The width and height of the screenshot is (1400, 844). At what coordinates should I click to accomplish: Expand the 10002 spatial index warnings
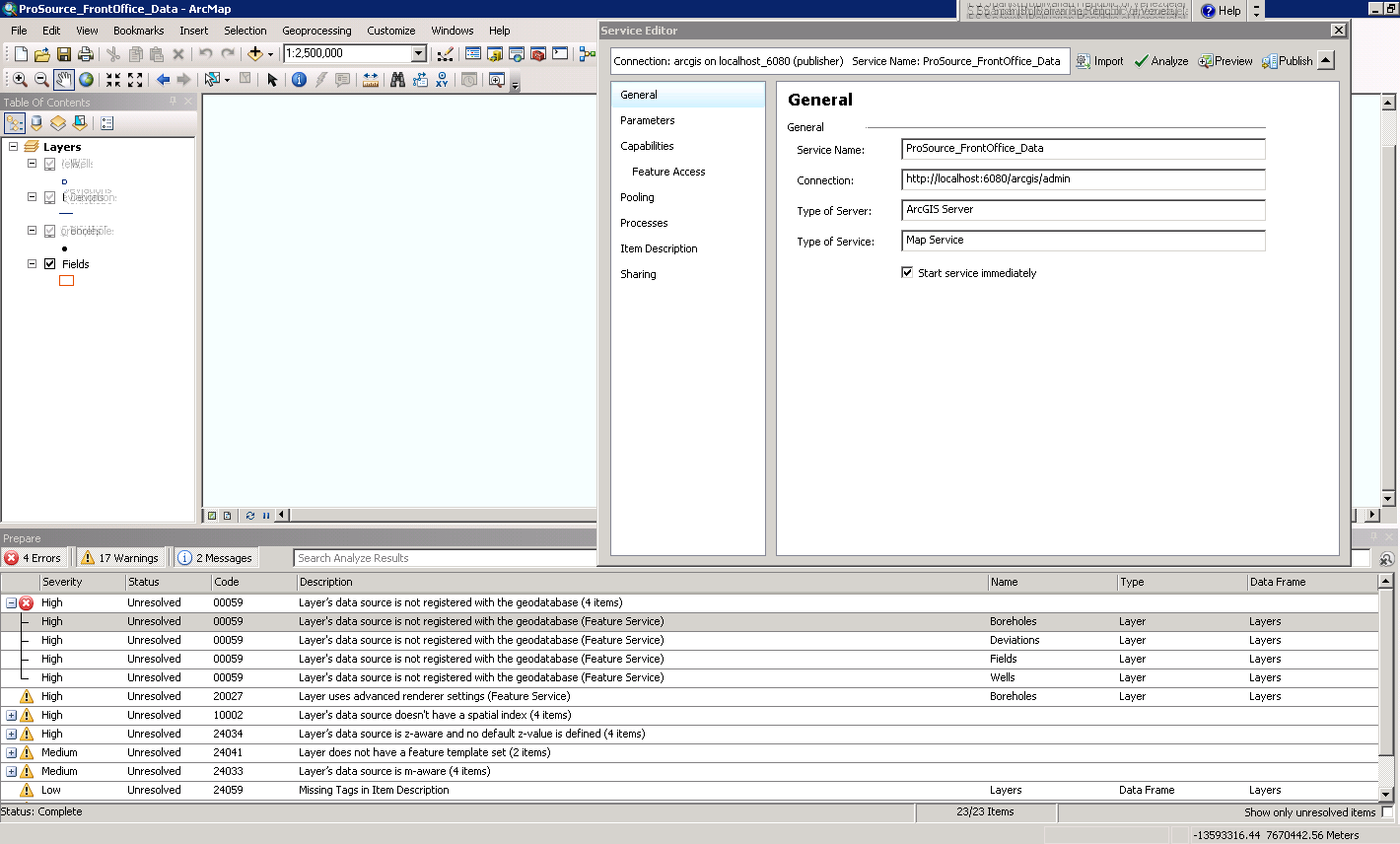pyautogui.click(x=11, y=715)
